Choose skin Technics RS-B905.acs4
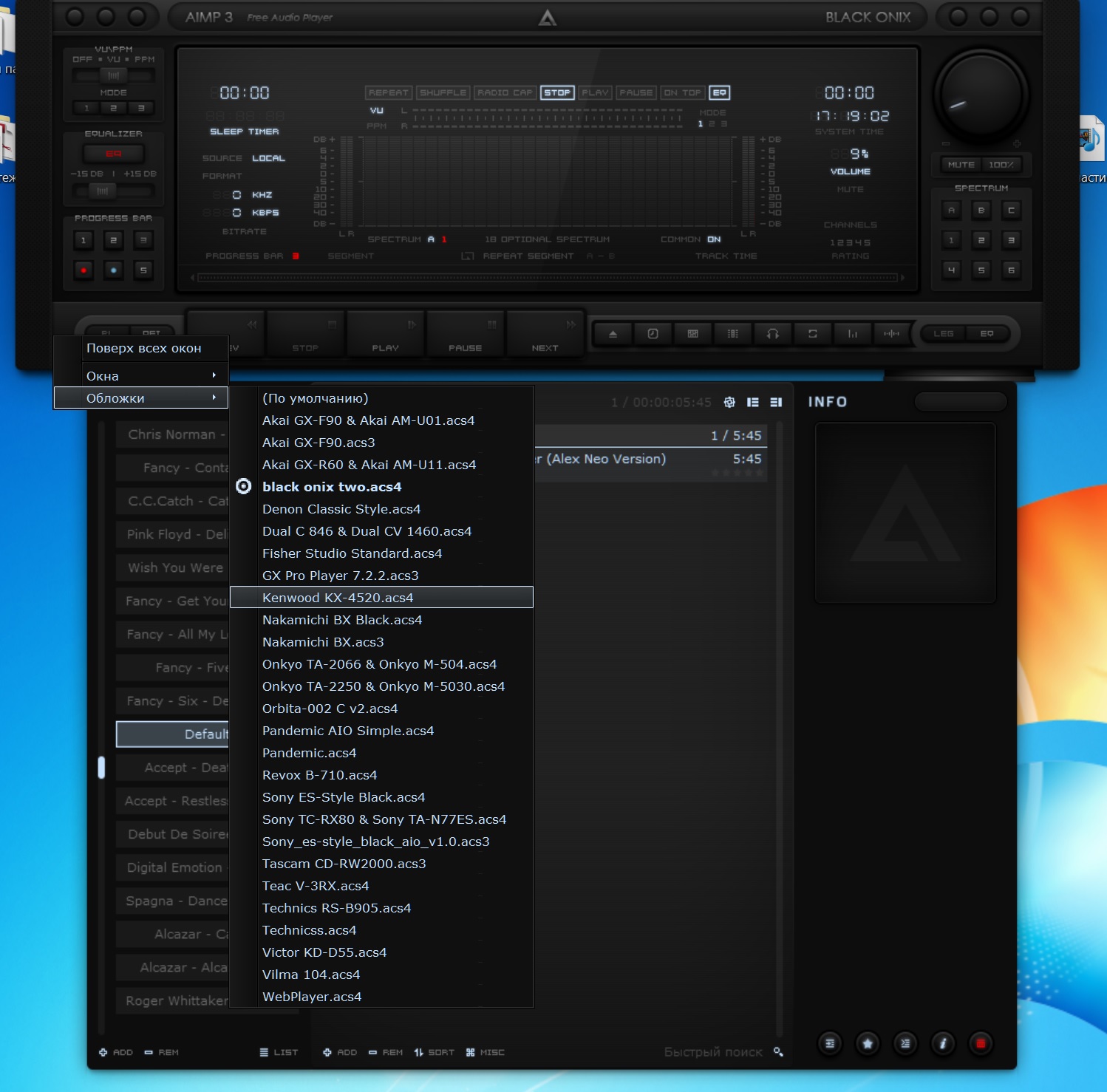 381,907
